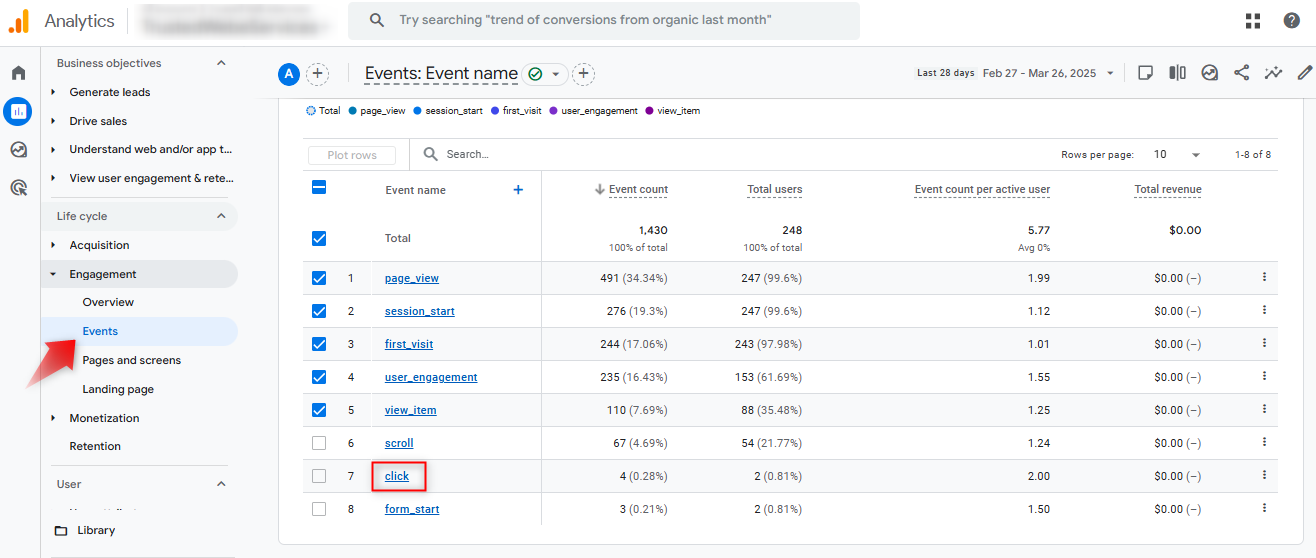Image resolution: width=1316 pixels, height=558 pixels.
Task: Expand Acquisition
Action: click(x=53, y=245)
